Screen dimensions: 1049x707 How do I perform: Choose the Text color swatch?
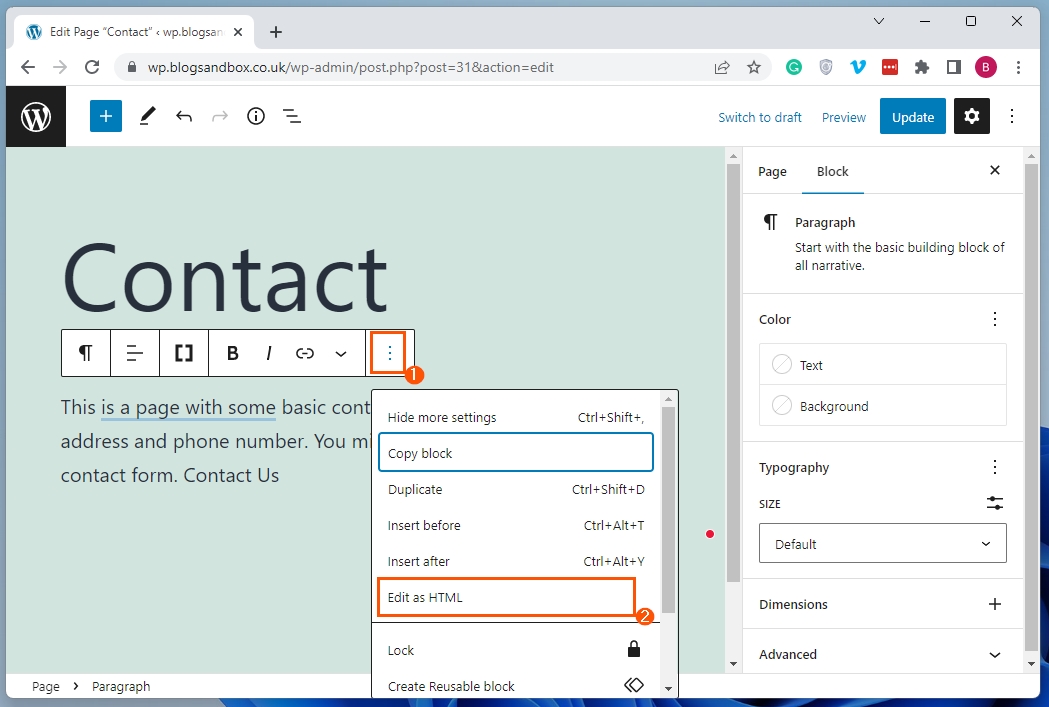[x=882, y=365]
